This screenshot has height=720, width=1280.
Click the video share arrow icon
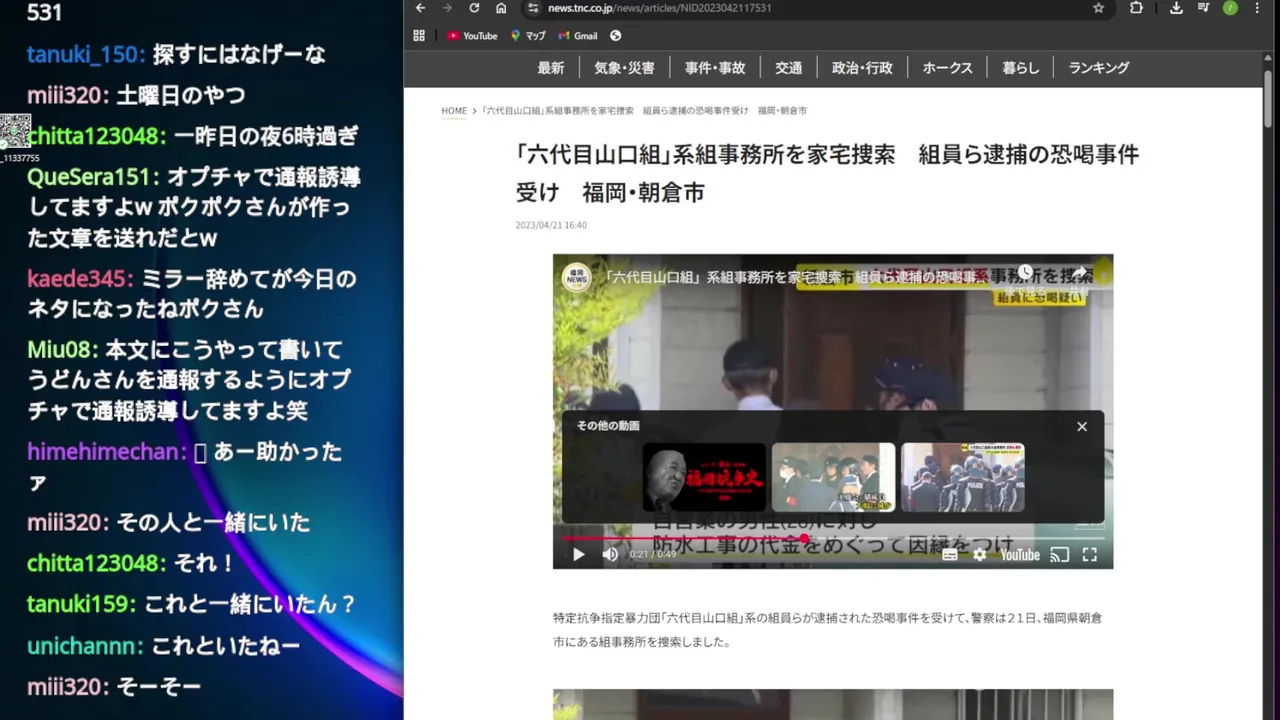click(1079, 272)
